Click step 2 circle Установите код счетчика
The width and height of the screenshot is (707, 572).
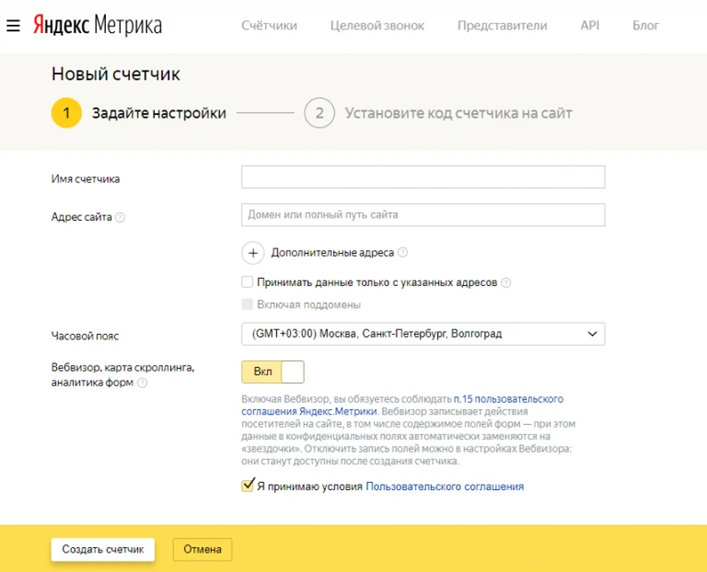319,113
